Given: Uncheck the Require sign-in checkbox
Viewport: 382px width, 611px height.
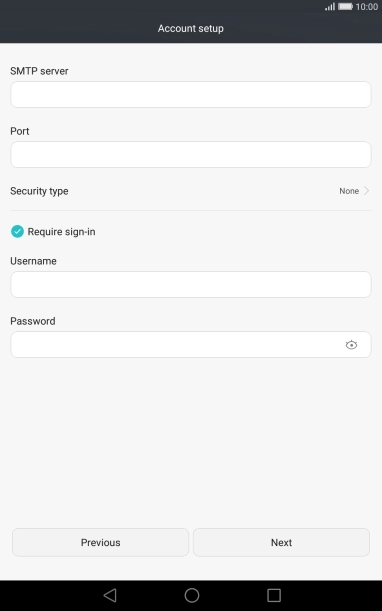Looking at the screenshot, I should [17, 231].
